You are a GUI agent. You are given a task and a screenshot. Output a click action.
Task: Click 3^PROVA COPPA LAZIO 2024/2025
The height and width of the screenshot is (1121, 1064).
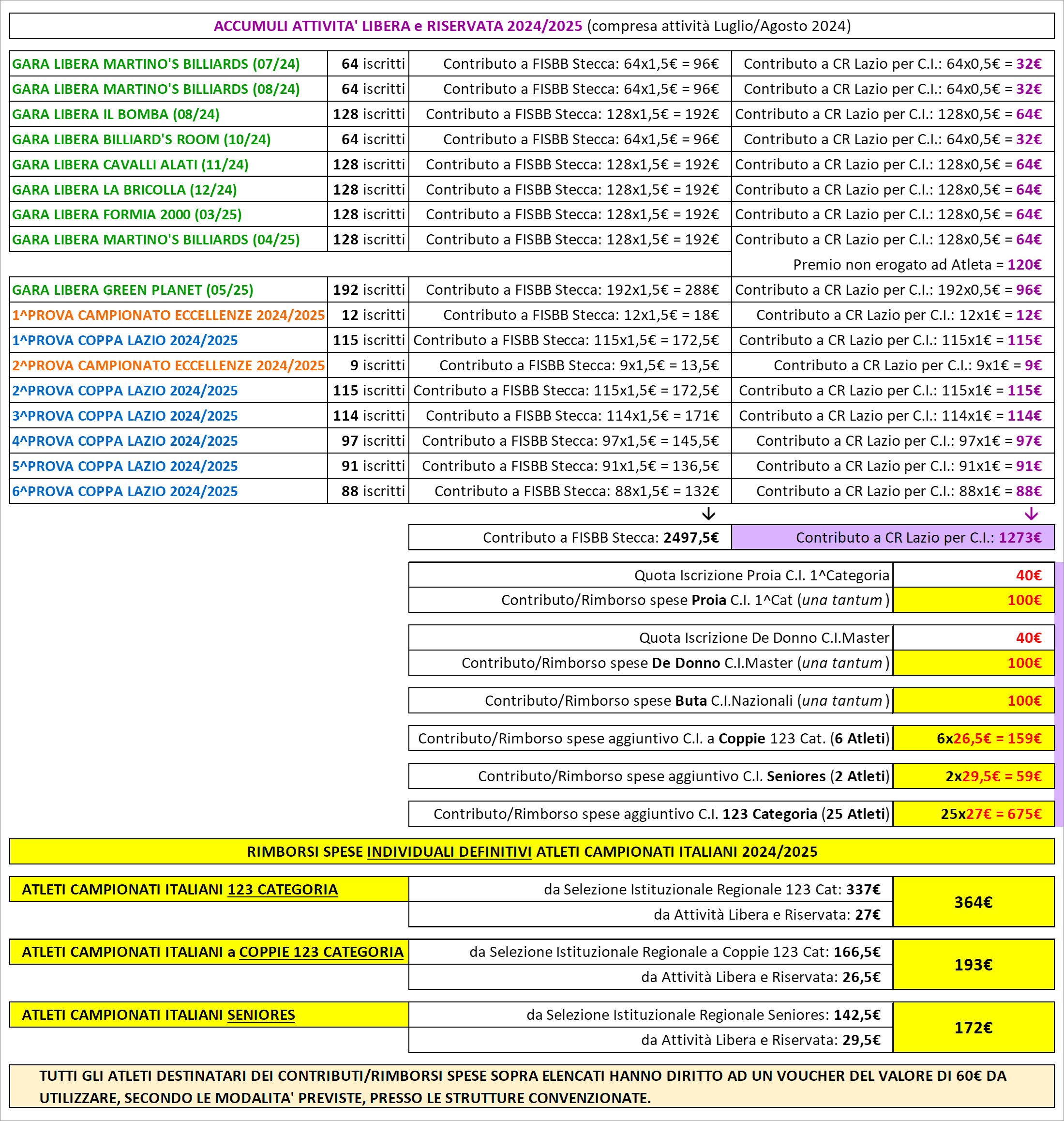(125, 416)
